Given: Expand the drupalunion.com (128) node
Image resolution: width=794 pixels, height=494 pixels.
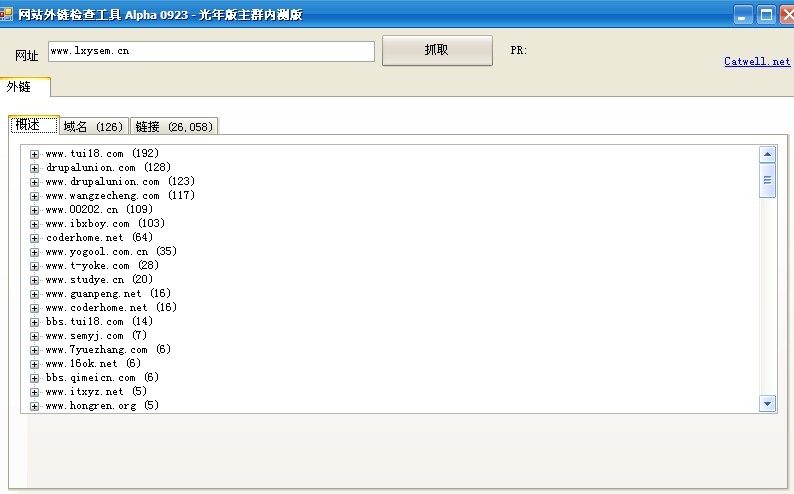Looking at the screenshot, I should coord(35,168).
